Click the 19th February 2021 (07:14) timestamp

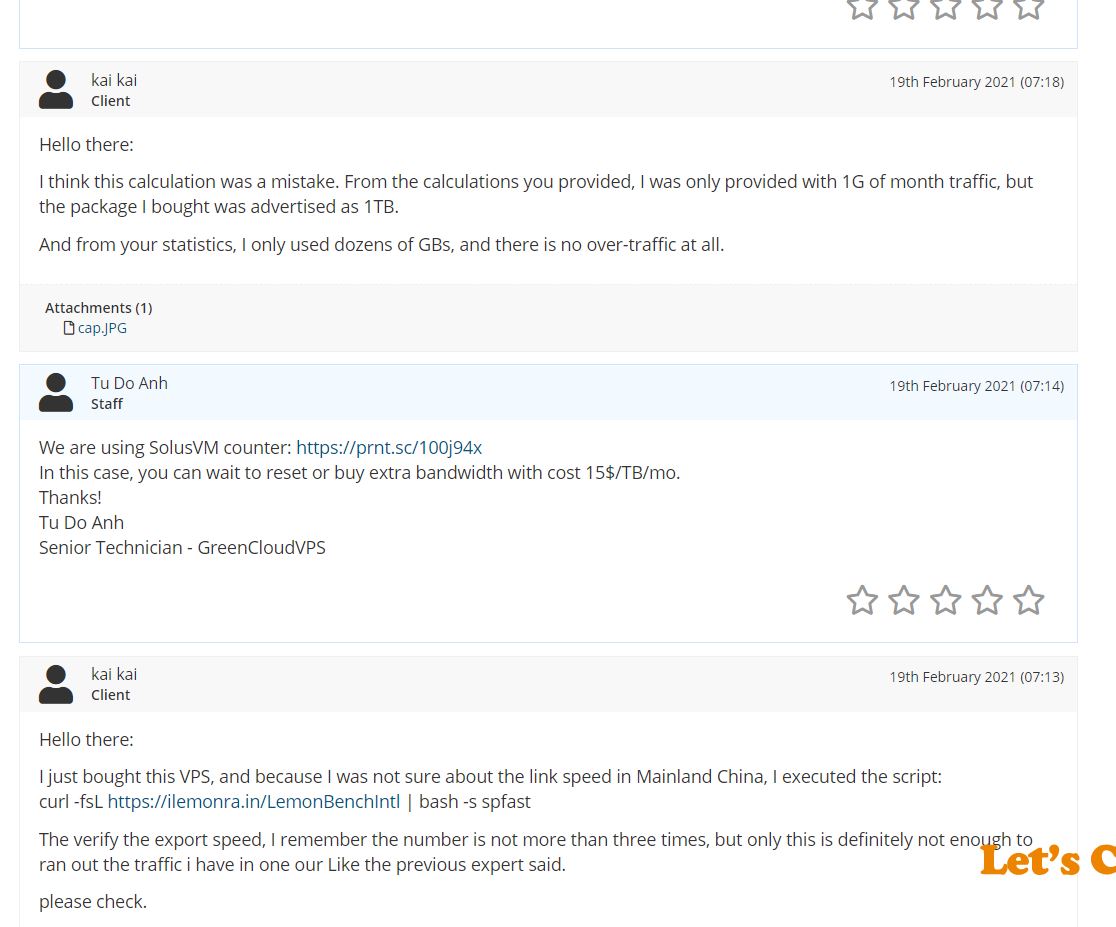coord(976,386)
